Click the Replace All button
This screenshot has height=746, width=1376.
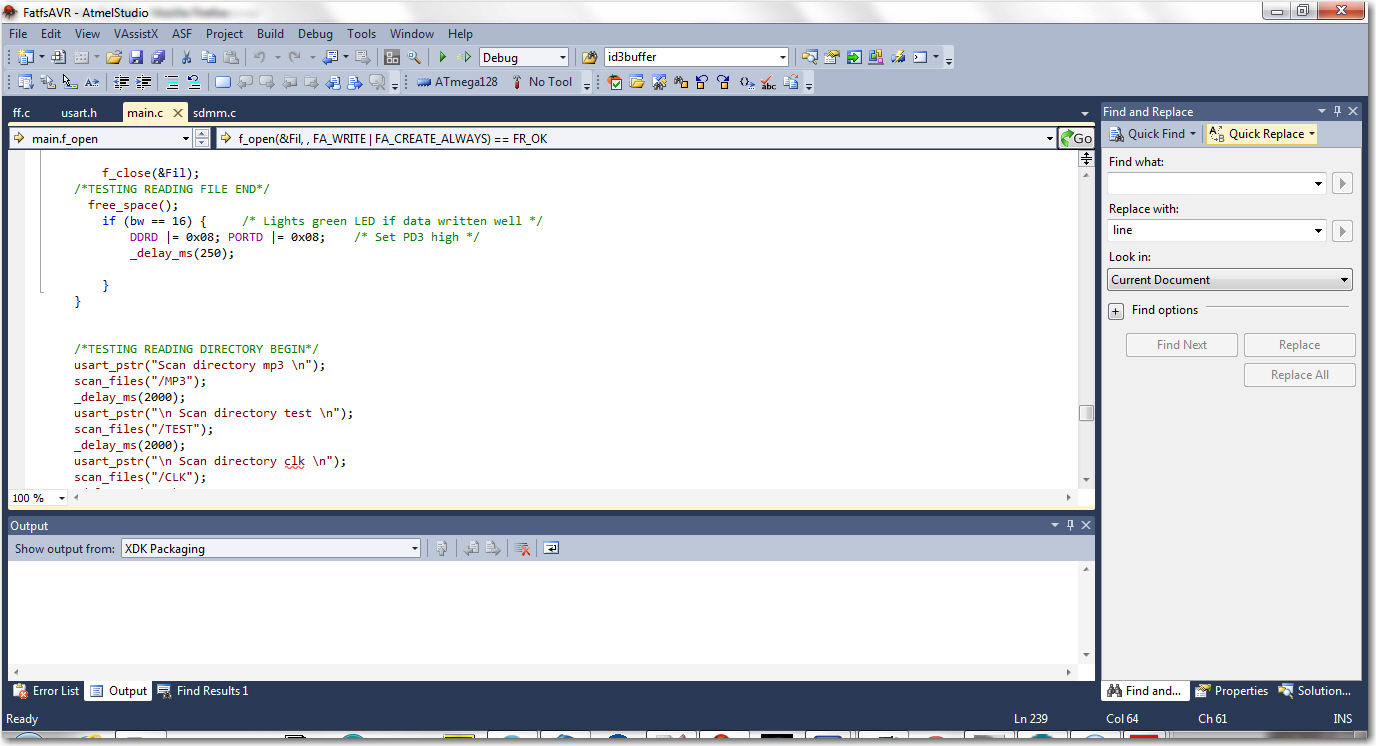click(1299, 375)
